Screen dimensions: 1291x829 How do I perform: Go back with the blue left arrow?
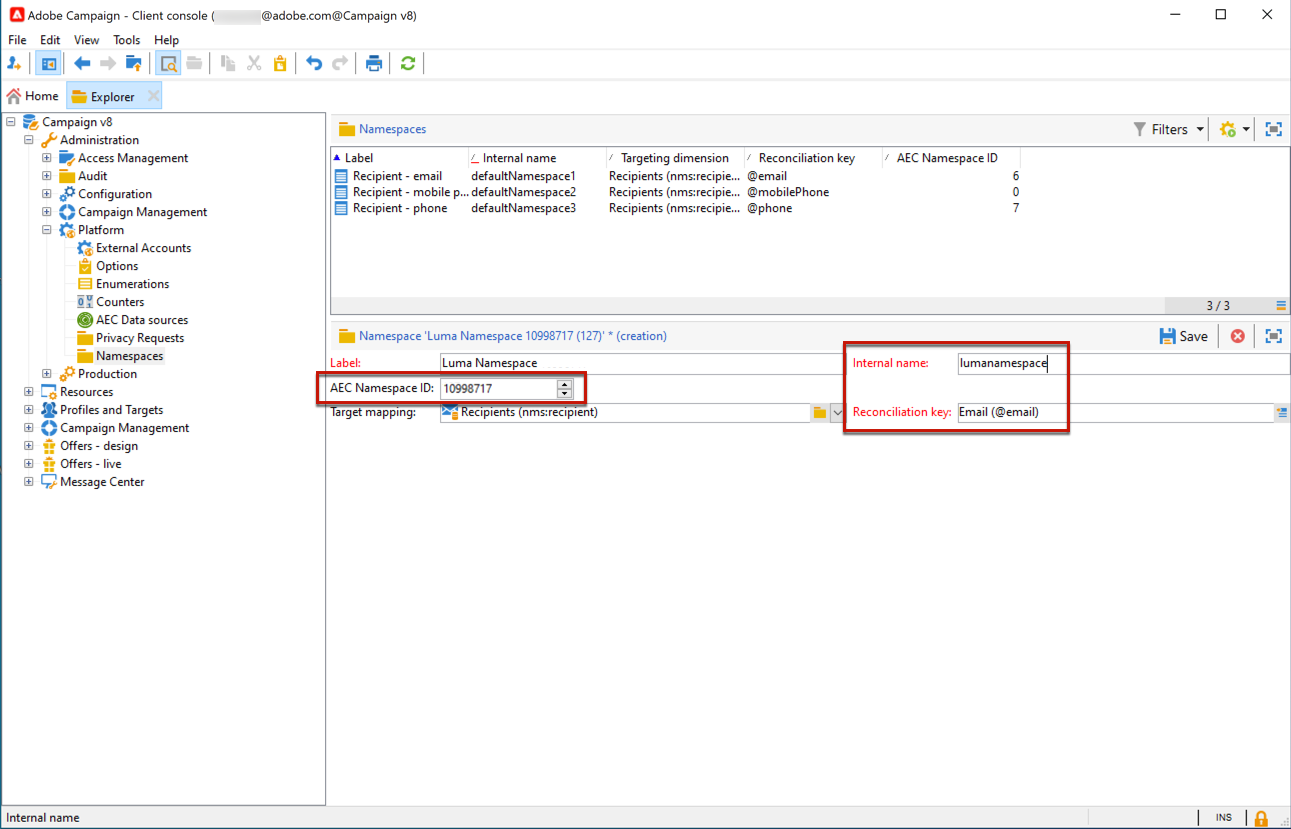(x=82, y=64)
